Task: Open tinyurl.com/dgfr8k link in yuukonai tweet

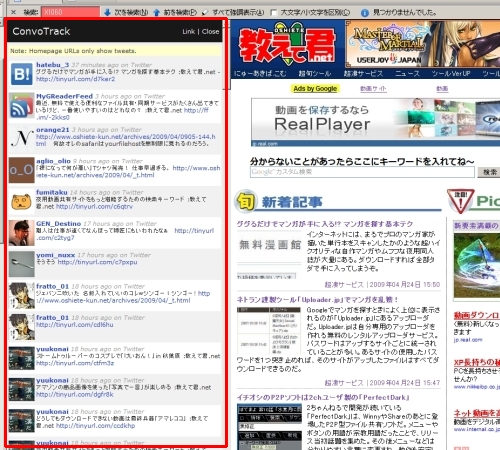Action: [x=75, y=394]
